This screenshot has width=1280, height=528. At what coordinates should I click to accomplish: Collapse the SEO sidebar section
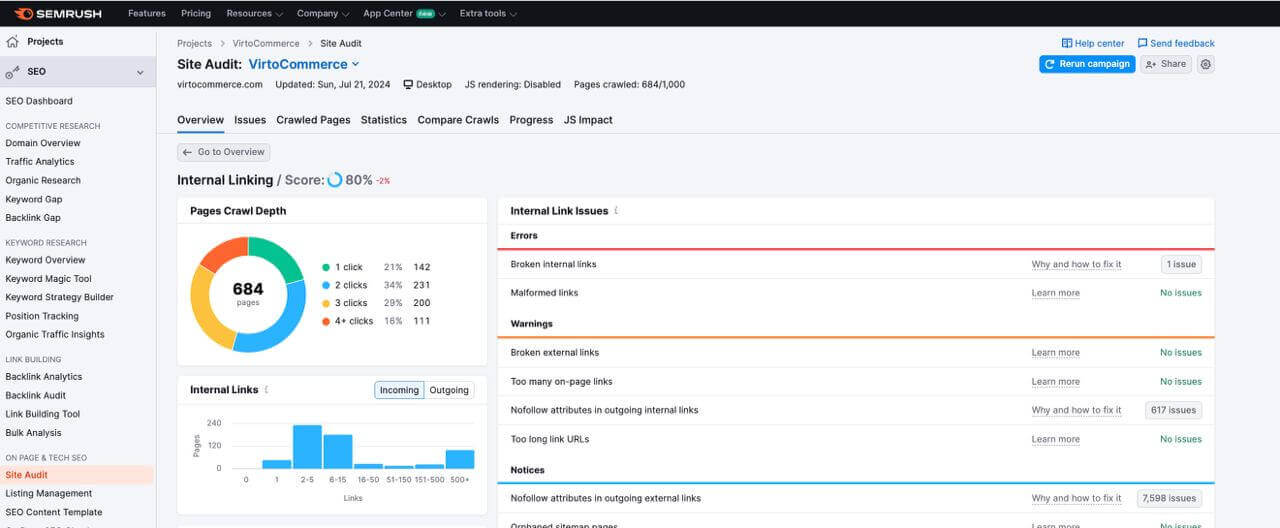click(x=140, y=72)
